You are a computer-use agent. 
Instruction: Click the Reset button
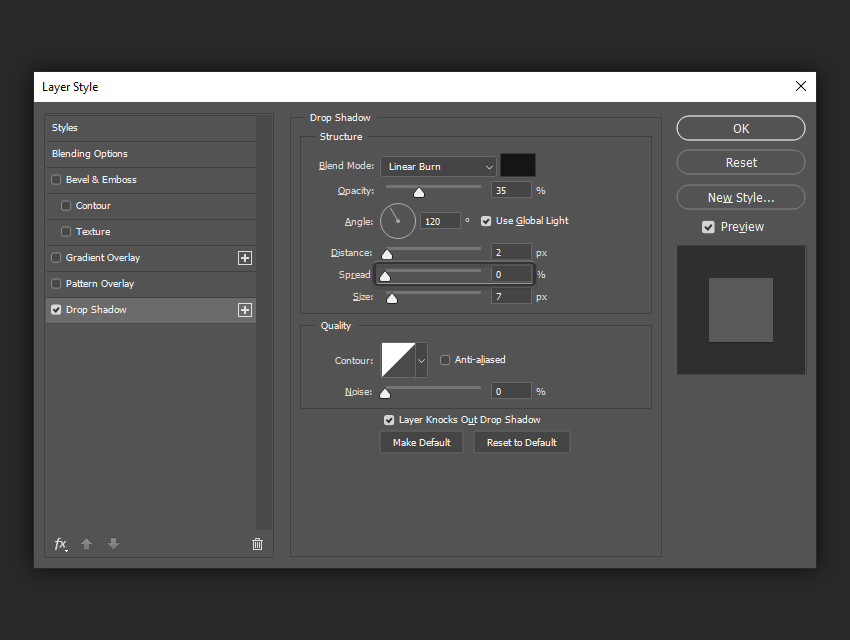(x=740, y=163)
